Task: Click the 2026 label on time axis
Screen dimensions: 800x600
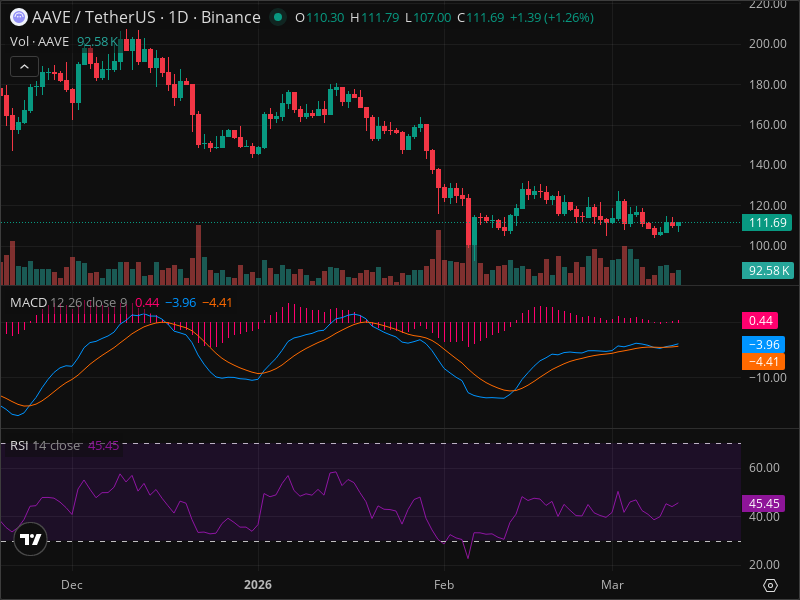Action: (x=258, y=585)
